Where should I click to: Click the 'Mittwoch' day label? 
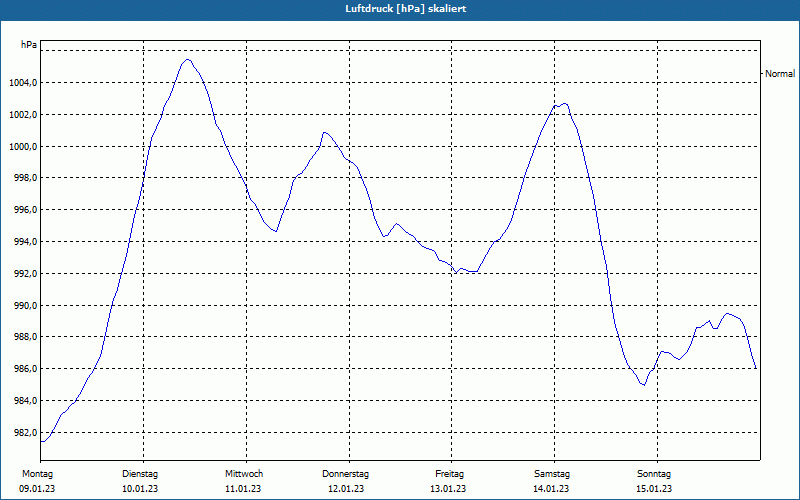[x=244, y=474]
